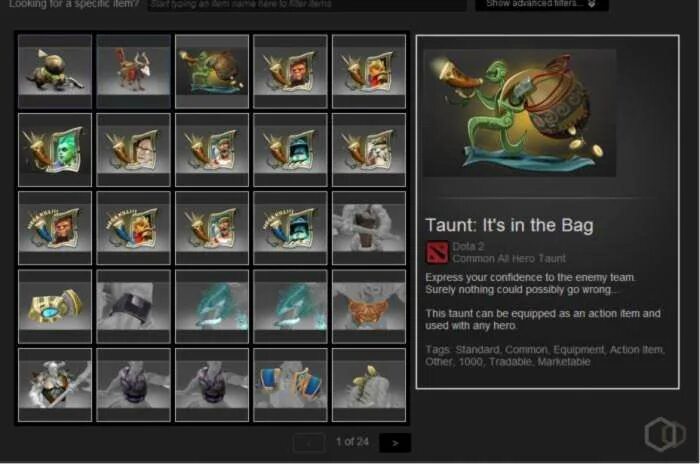Select the gray stone tower item
Screen dimensions: 700x464
pos(369,228)
